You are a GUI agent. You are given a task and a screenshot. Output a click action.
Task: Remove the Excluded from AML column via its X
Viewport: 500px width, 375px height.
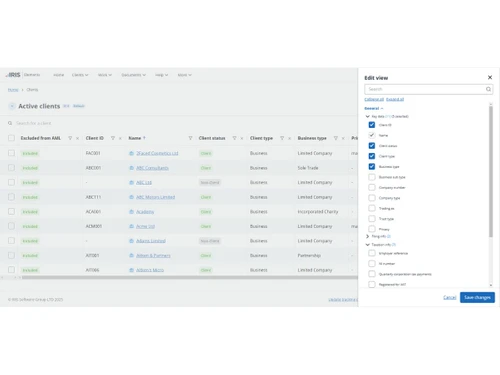(x=77, y=138)
